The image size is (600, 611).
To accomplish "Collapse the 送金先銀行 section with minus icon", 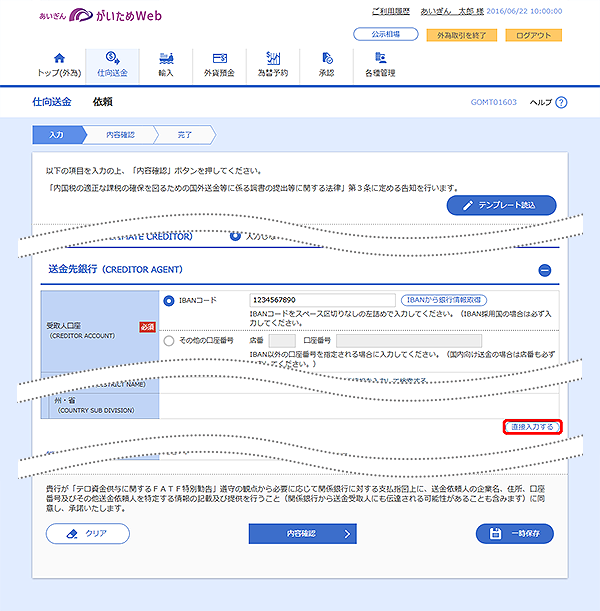I will (x=545, y=270).
